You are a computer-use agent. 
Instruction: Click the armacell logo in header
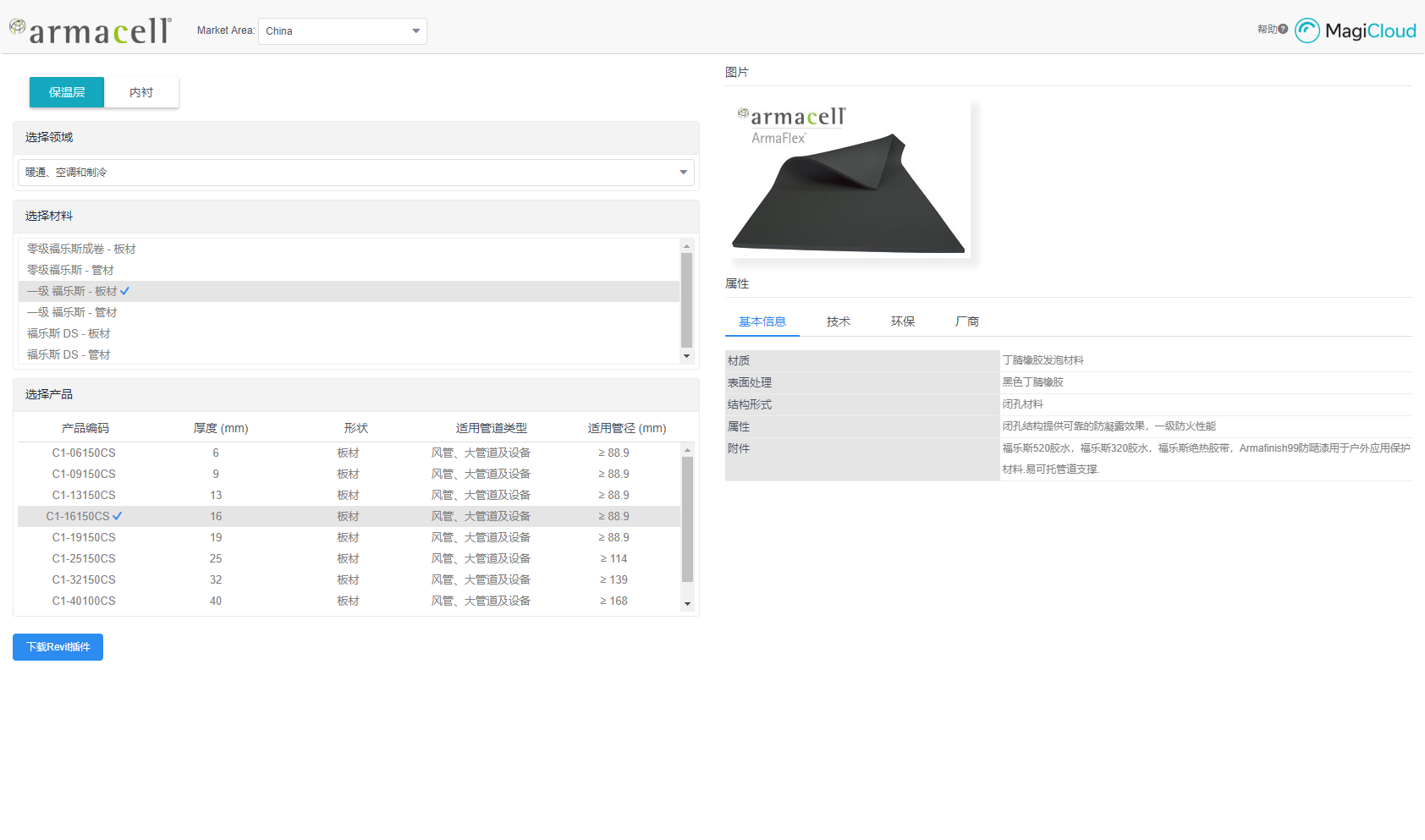(91, 30)
